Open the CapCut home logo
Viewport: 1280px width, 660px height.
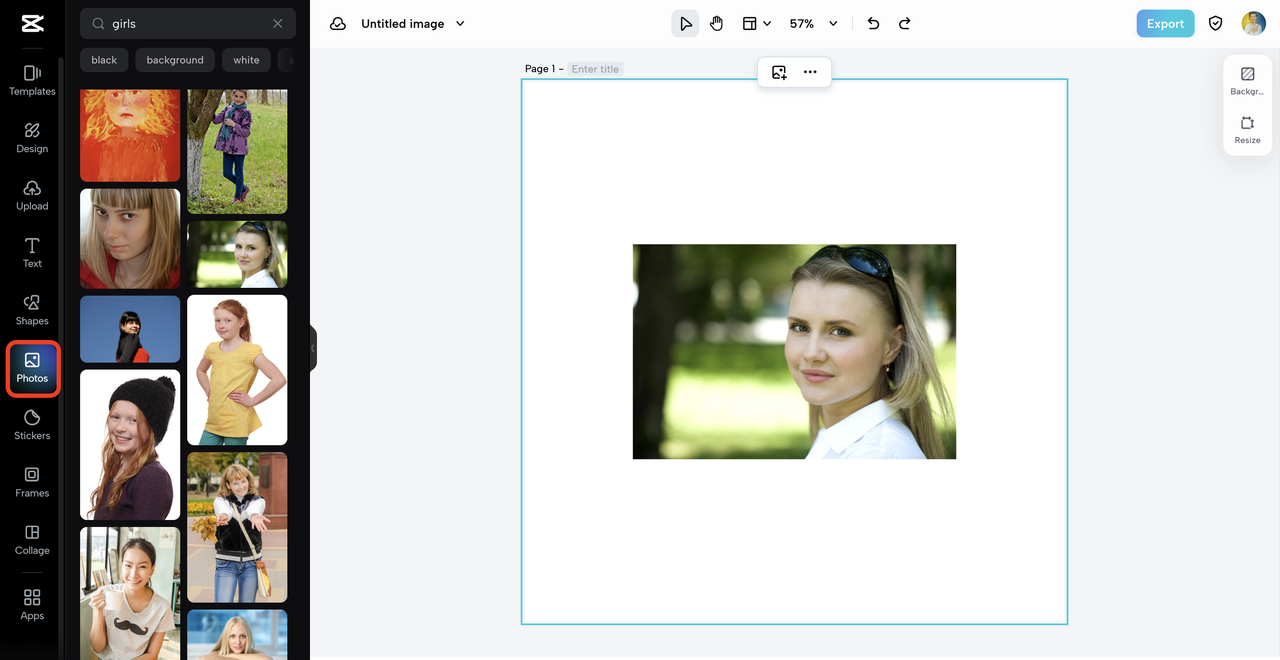pyautogui.click(x=31, y=24)
